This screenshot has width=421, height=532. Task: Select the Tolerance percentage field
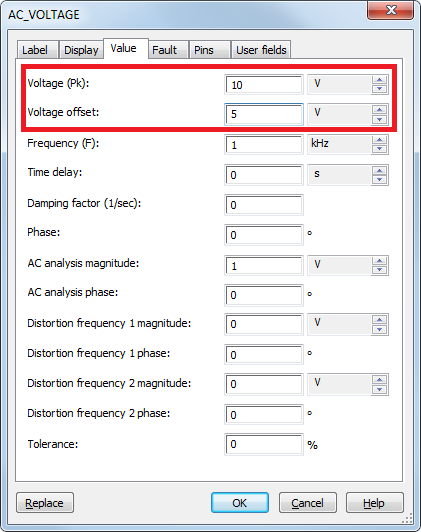click(264, 444)
